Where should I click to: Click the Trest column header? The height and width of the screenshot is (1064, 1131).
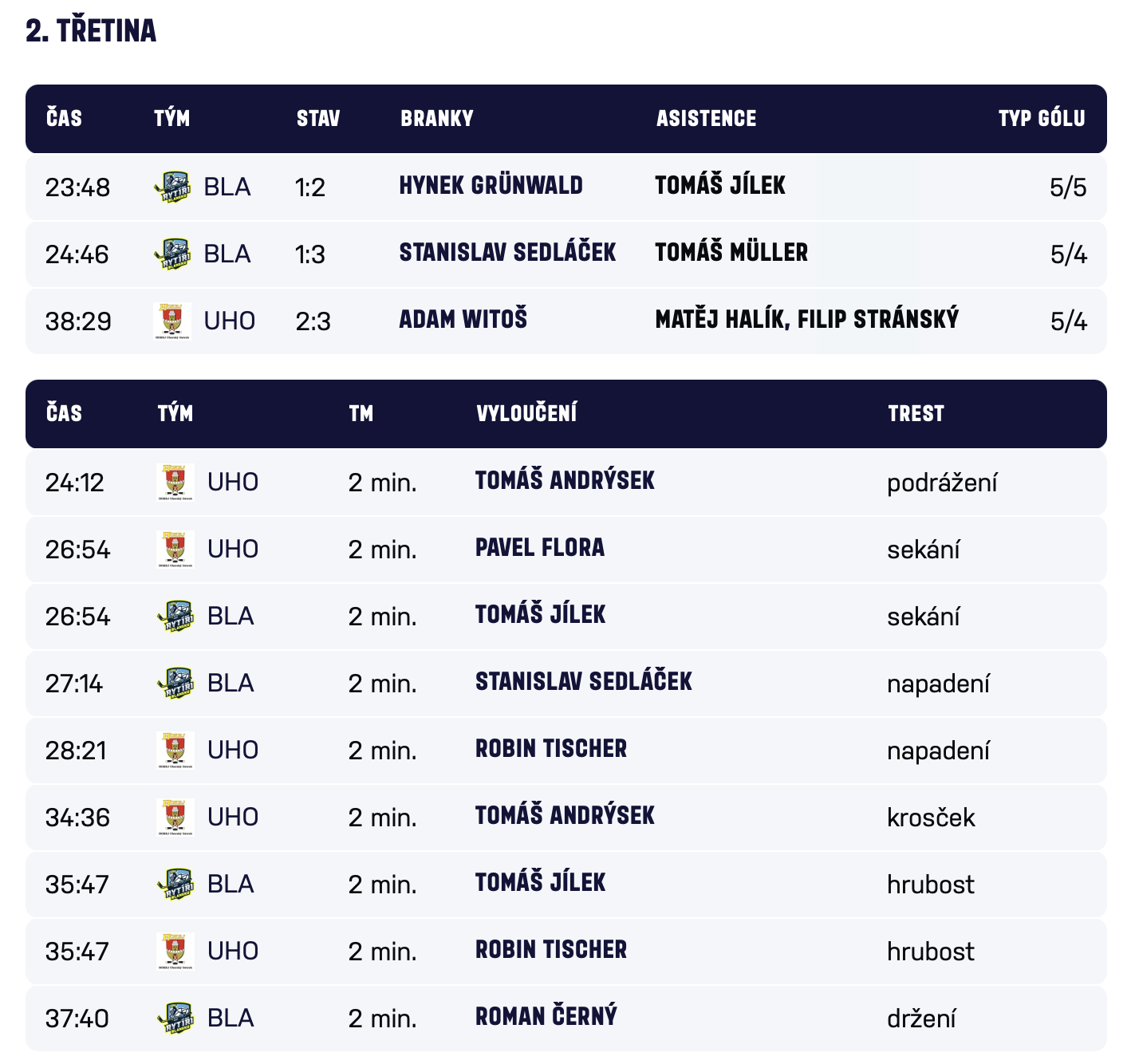(916, 413)
